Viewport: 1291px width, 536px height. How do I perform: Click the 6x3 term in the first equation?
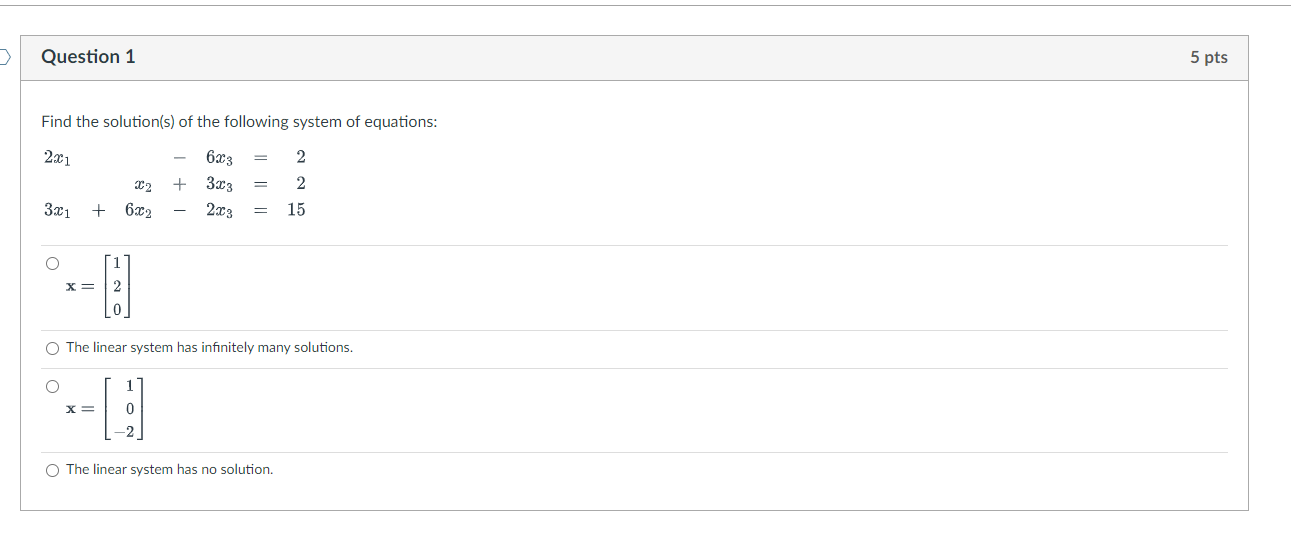pos(220,158)
